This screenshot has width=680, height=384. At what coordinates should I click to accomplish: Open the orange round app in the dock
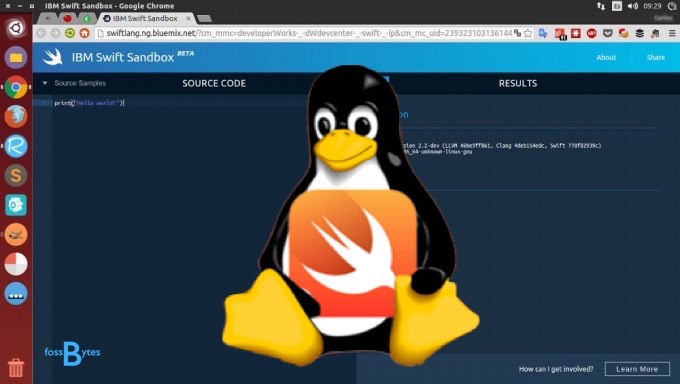point(16,234)
